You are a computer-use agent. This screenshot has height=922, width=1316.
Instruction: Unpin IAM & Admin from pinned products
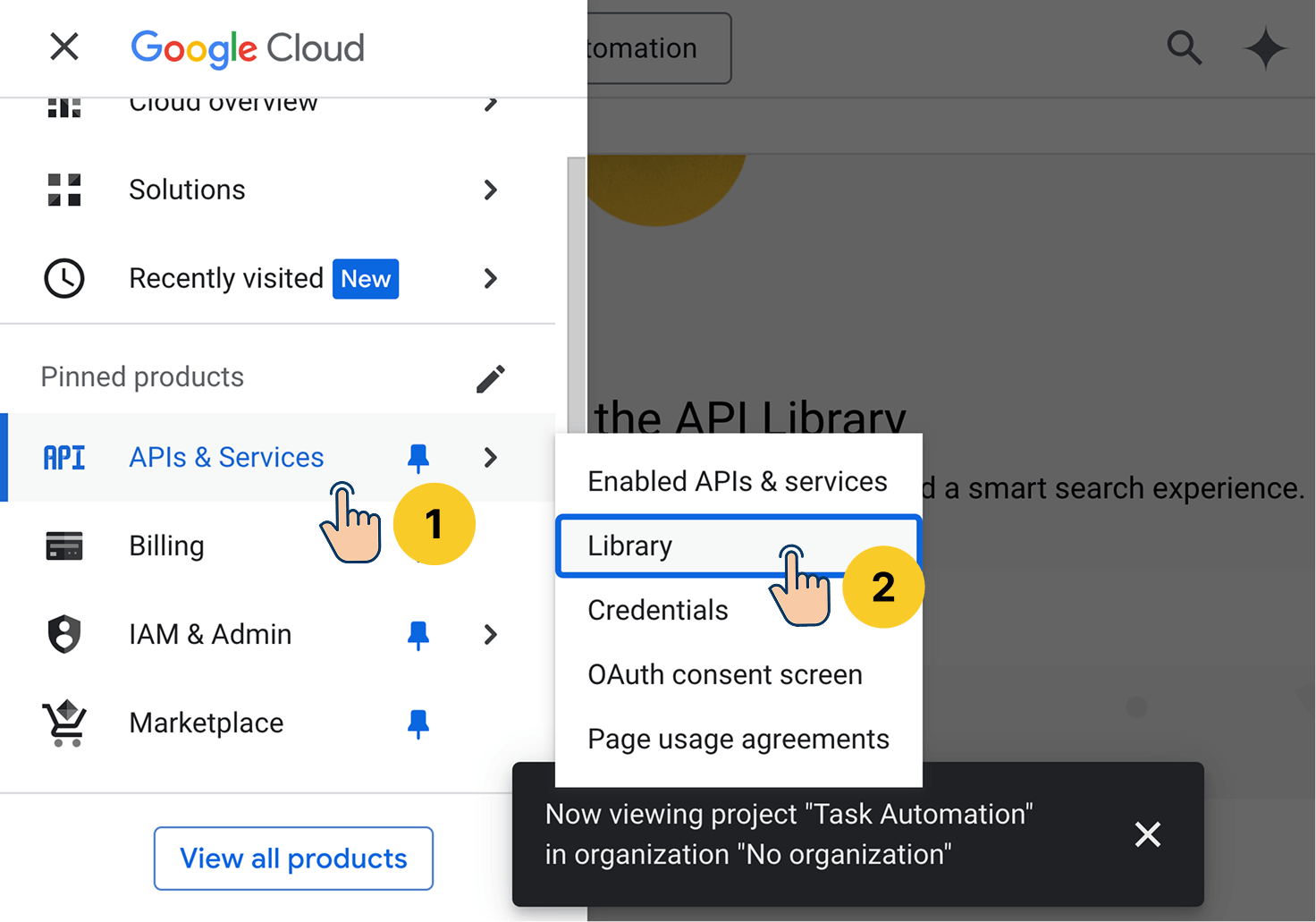[418, 635]
